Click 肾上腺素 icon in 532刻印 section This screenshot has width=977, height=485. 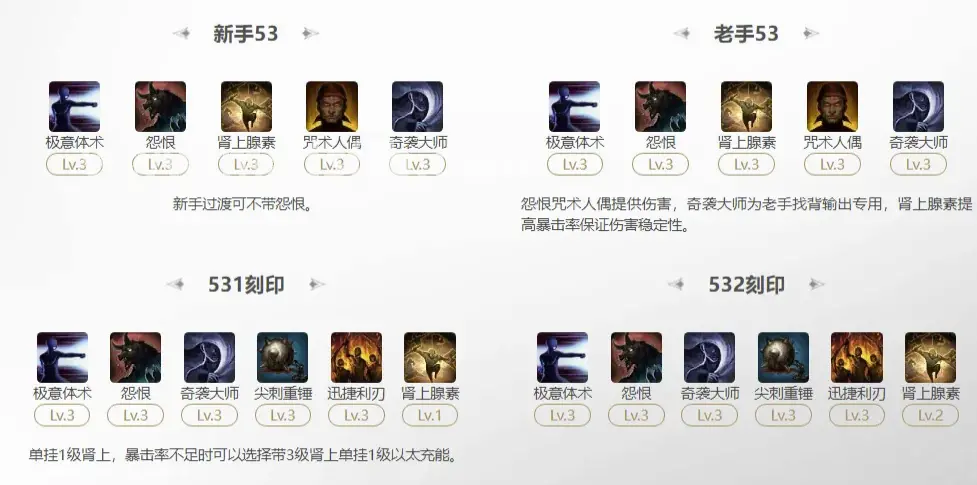[x=930, y=357]
